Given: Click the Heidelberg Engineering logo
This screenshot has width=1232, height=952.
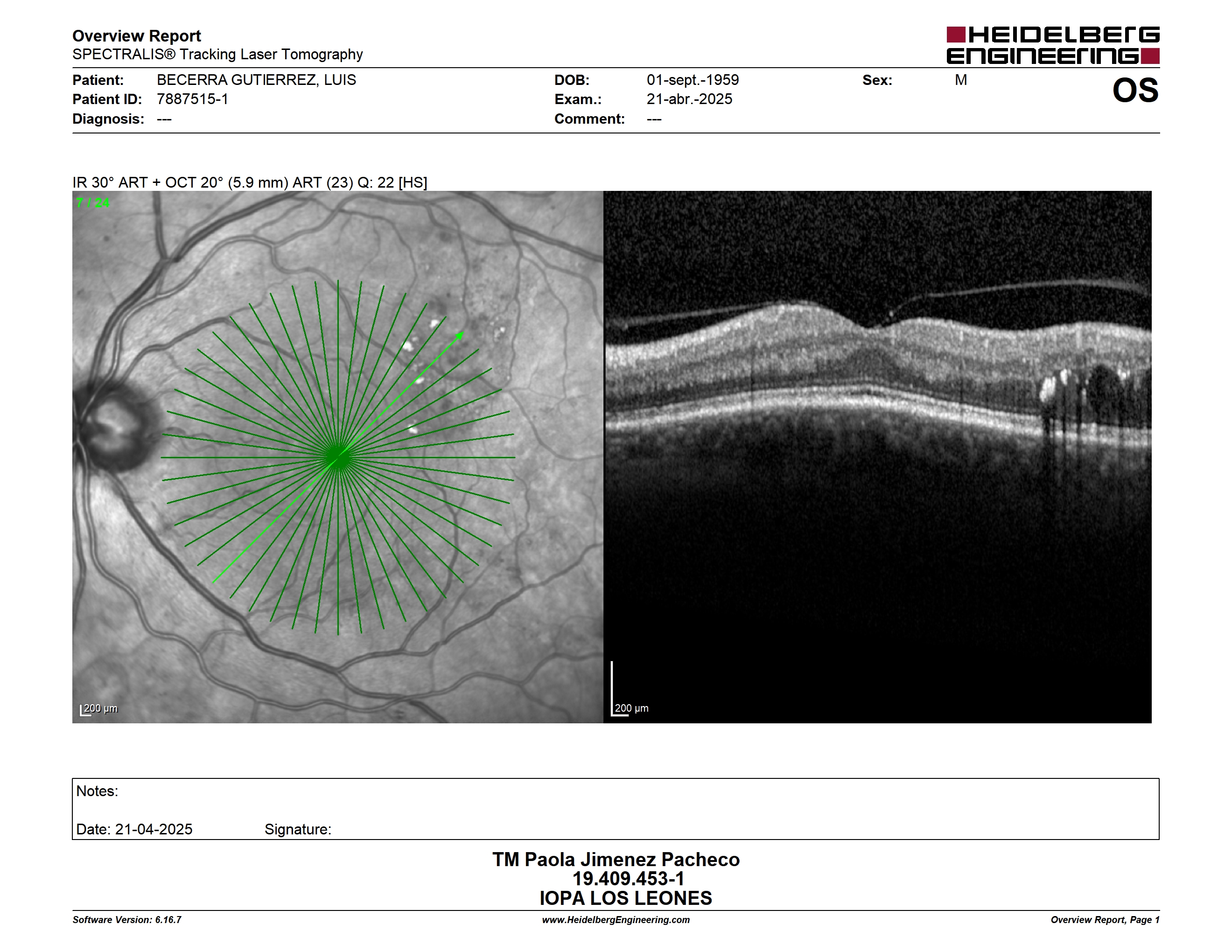Looking at the screenshot, I should 1053,45.
